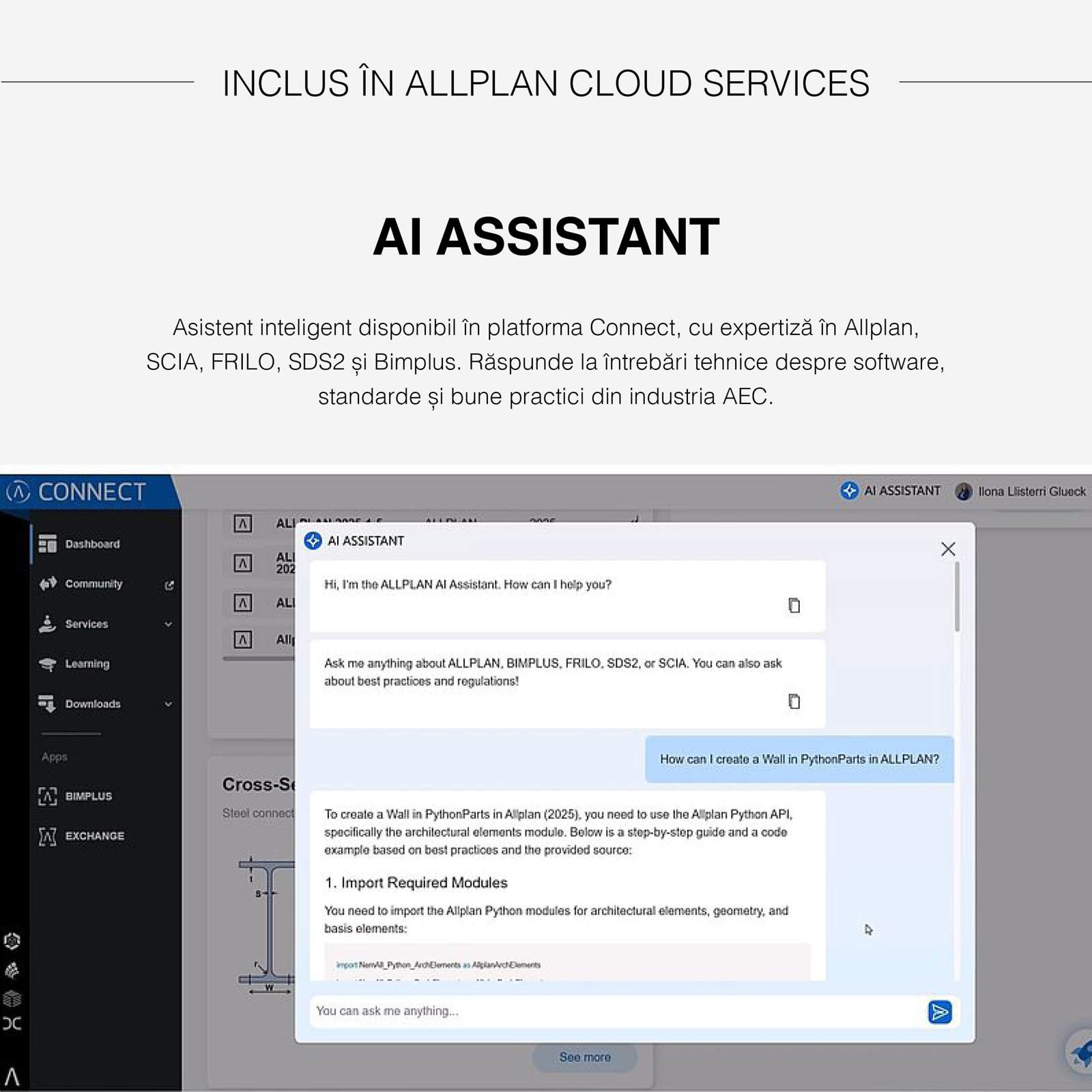This screenshot has width=1092, height=1092.
Task: Click the user avatar picture
Action: pos(964,491)
